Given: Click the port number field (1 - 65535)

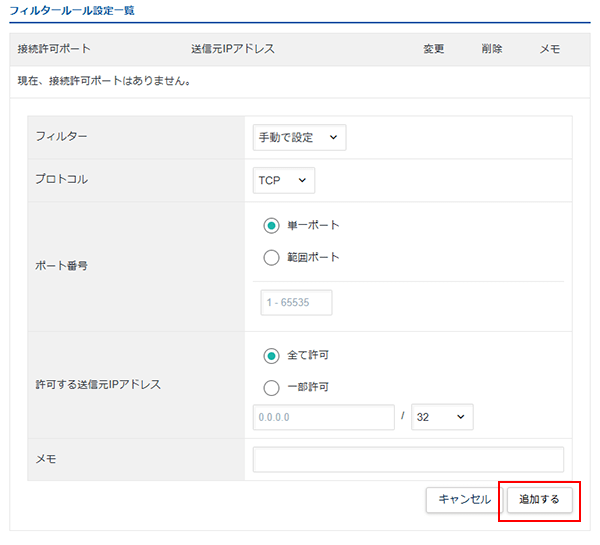Looking at the screenshot, I should [296, 303].
